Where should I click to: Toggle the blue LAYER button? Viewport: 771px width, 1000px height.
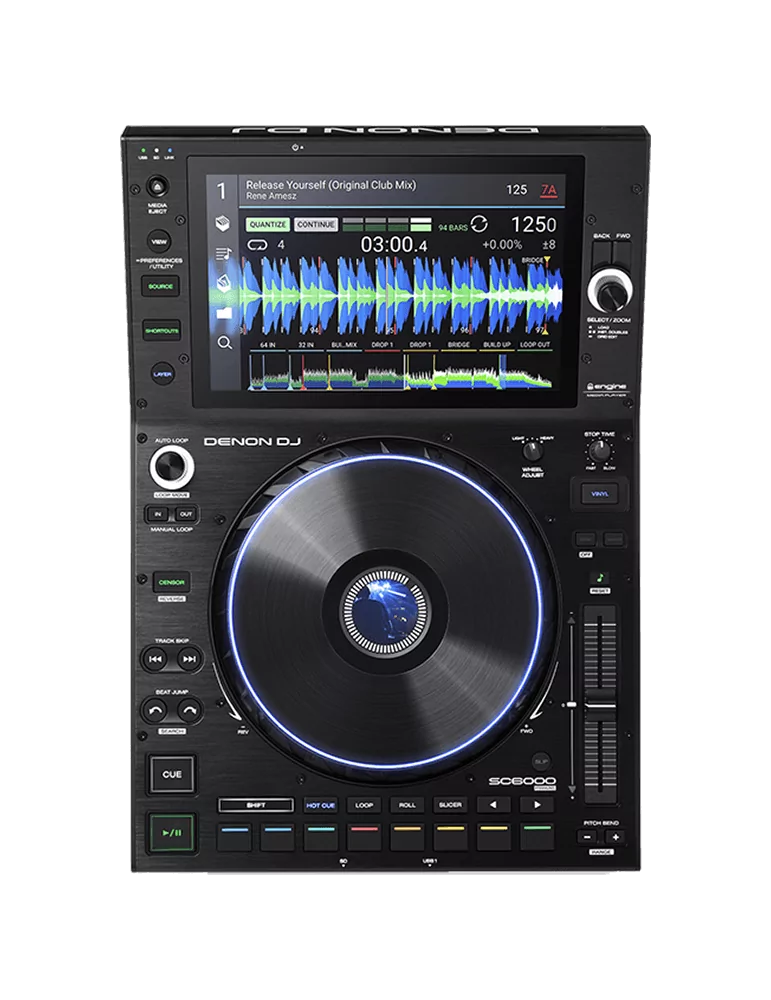click(x=162, y=374)
